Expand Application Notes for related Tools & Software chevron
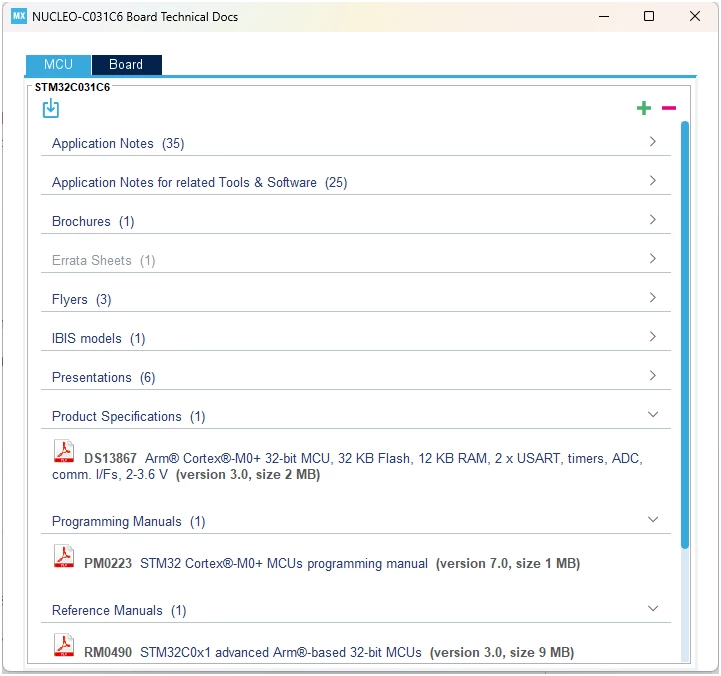 [652, 180]
